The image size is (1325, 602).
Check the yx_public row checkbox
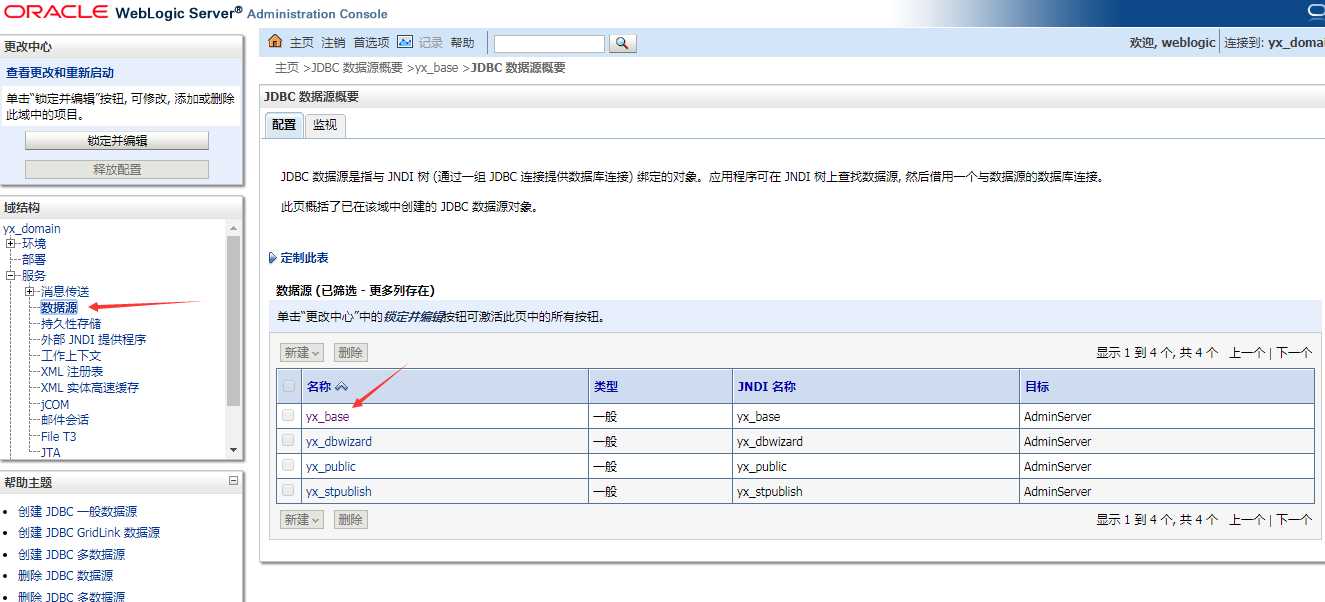(x=288, y=465)
